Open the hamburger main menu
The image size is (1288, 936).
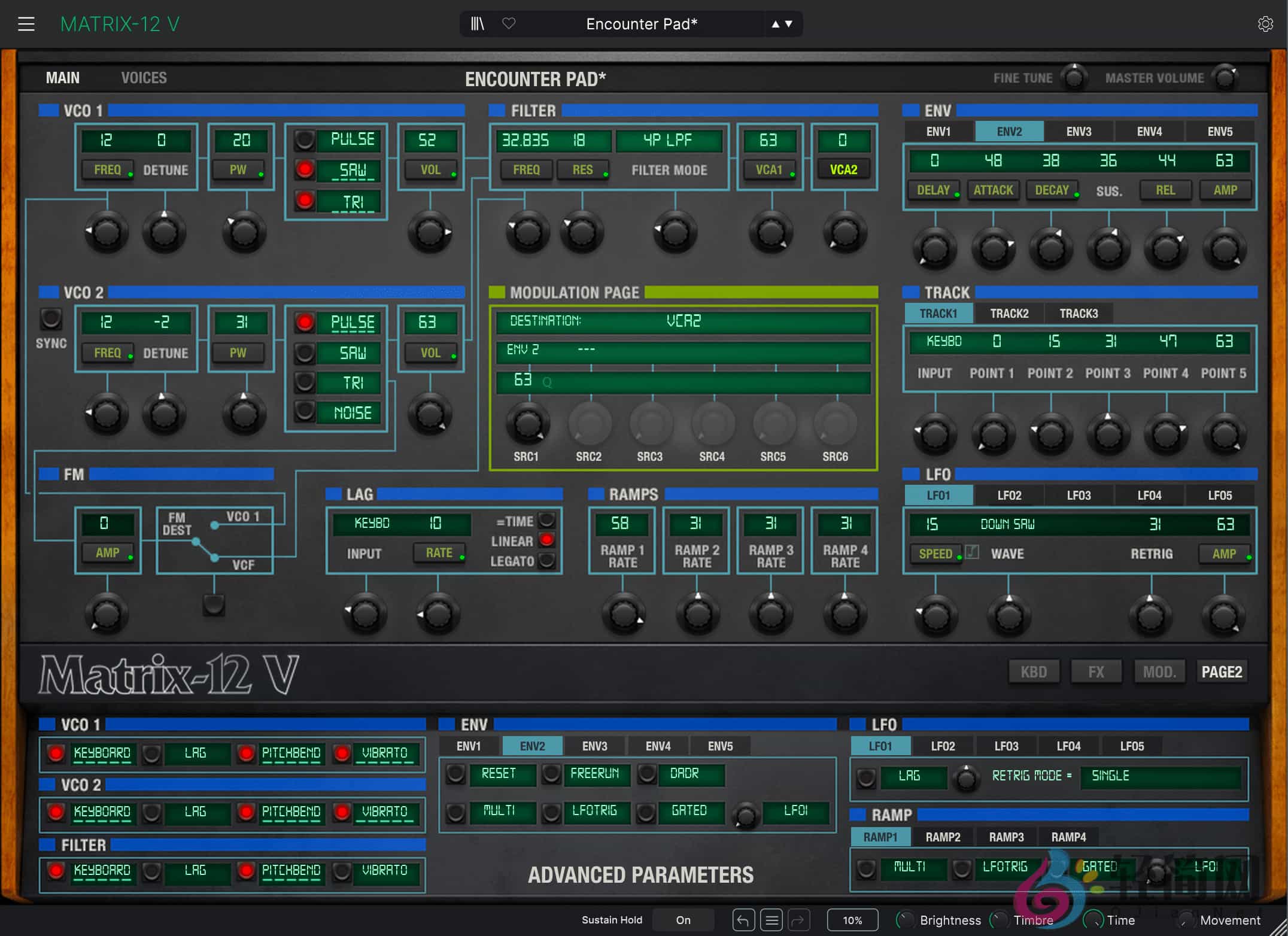(26, 24)
